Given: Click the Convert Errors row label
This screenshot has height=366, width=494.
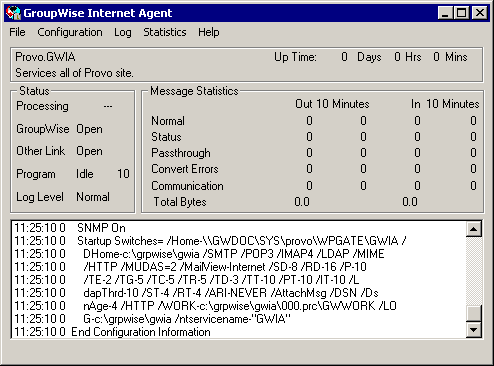Looking at the screenshot, I should click(185, 169).
